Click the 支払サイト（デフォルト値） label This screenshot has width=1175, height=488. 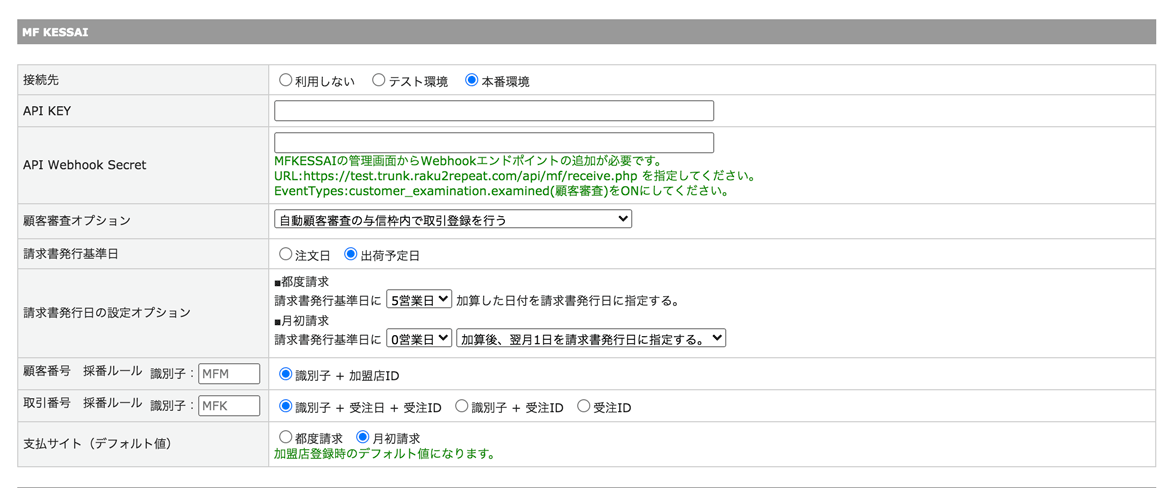click(99, 443)
